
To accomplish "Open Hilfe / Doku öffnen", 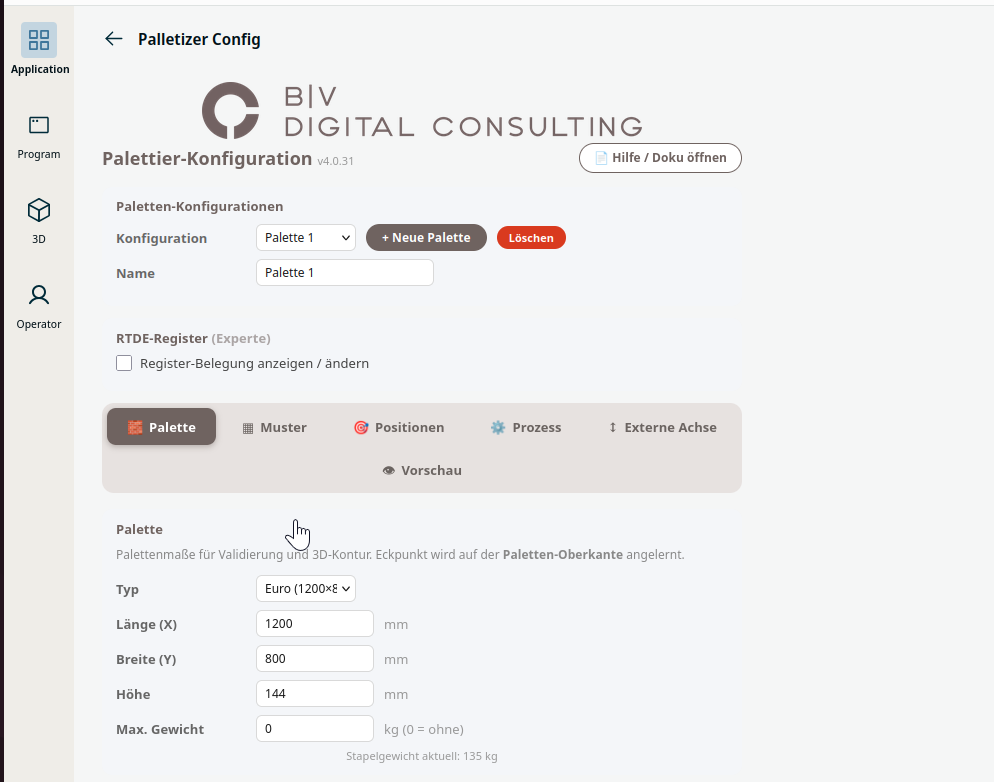I will [660, 158].
